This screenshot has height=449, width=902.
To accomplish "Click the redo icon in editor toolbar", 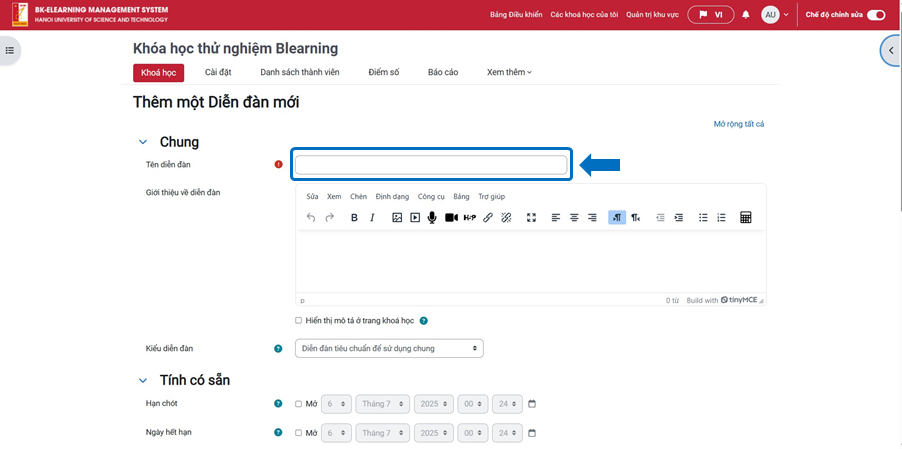I will 330,217.
